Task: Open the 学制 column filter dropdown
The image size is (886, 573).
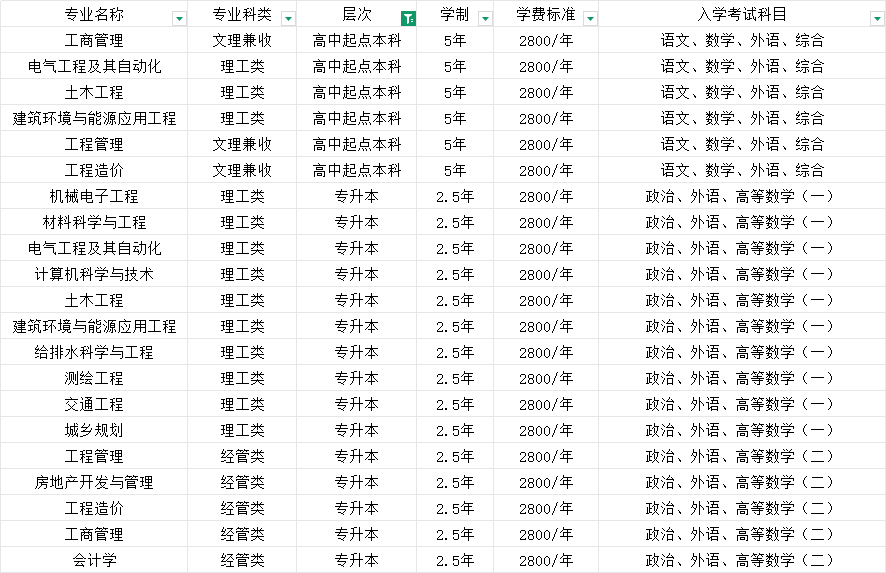Action: coord(485,19)
